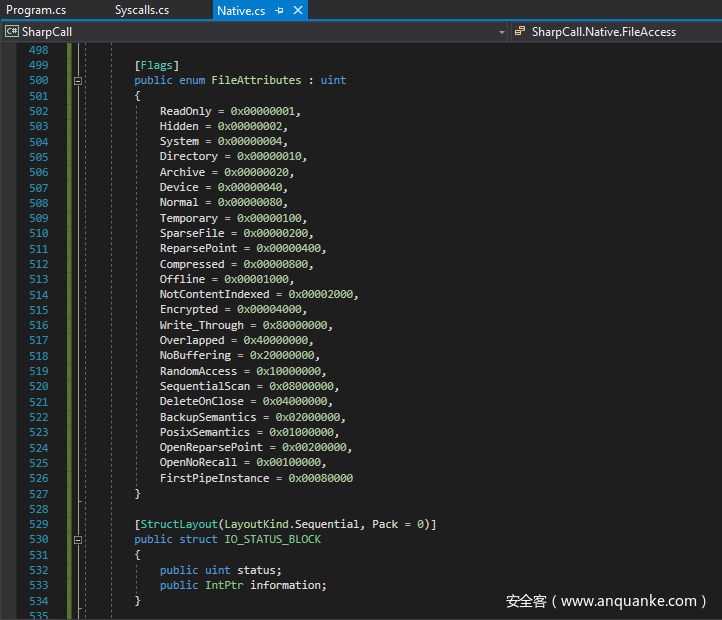The image size is (722, 620).
Task: Click the FirstPipeInstance enum member
Action: [x=214, y=478]
